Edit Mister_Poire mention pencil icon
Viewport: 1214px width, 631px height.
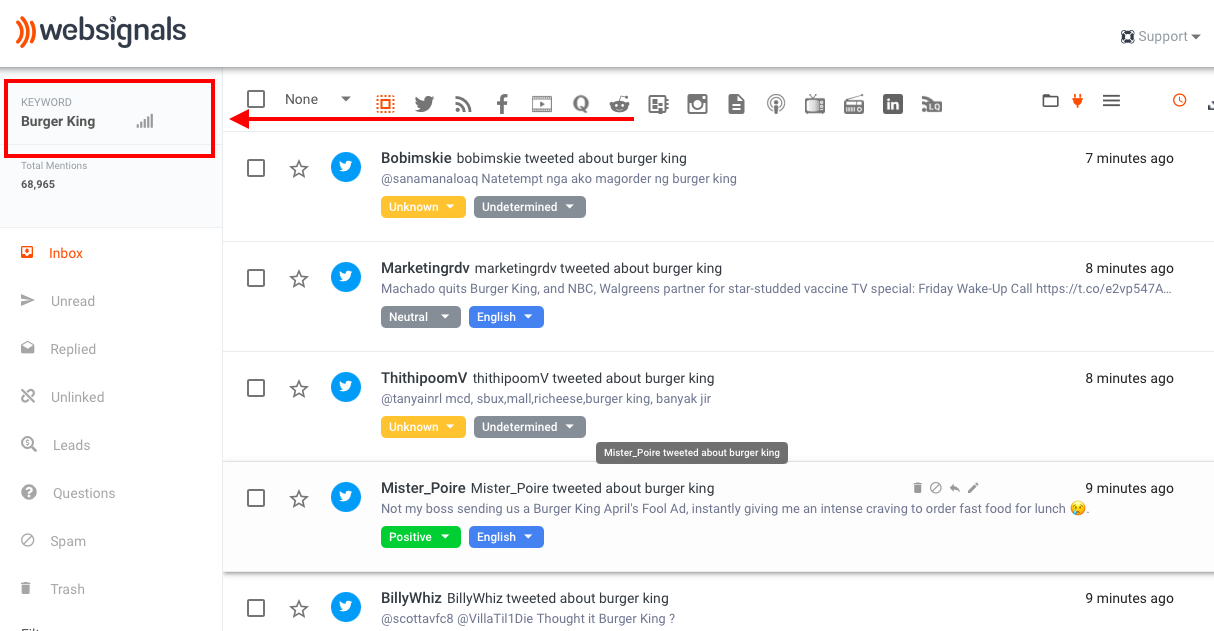(x=973, y=488)
